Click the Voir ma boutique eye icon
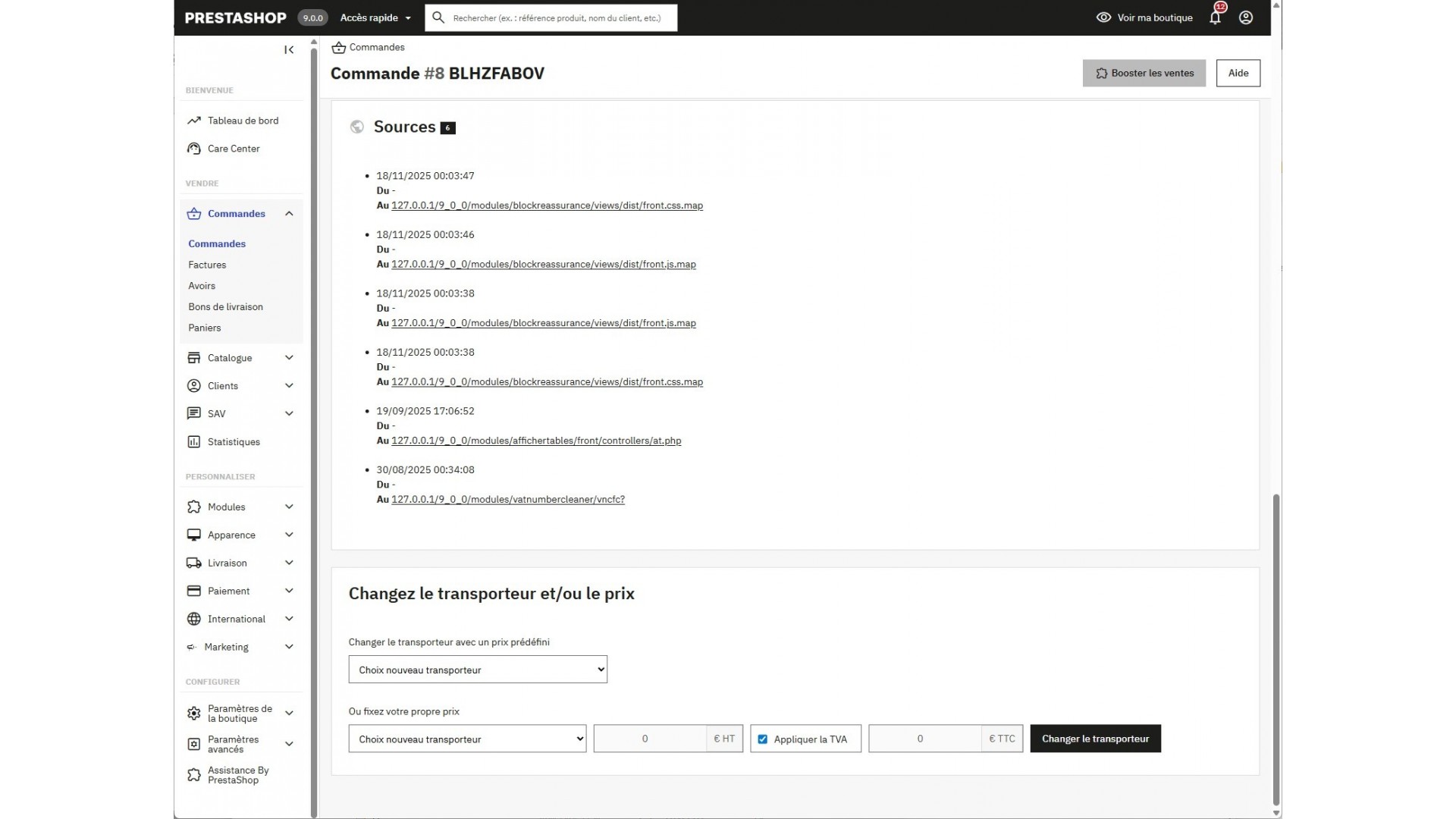The image size is (1456, 819). click(1103, 17)
